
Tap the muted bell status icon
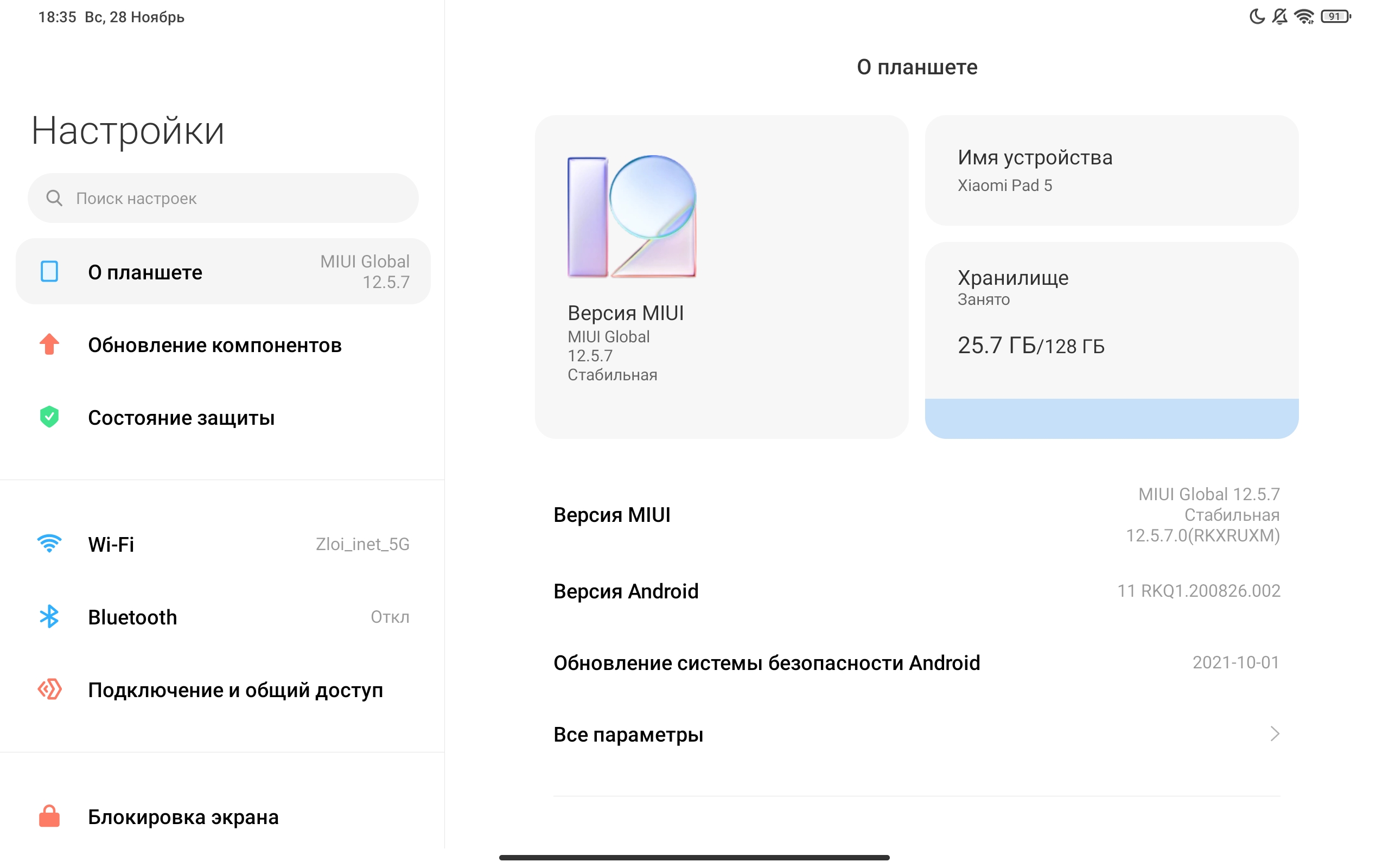click(x=1279, y=17)
